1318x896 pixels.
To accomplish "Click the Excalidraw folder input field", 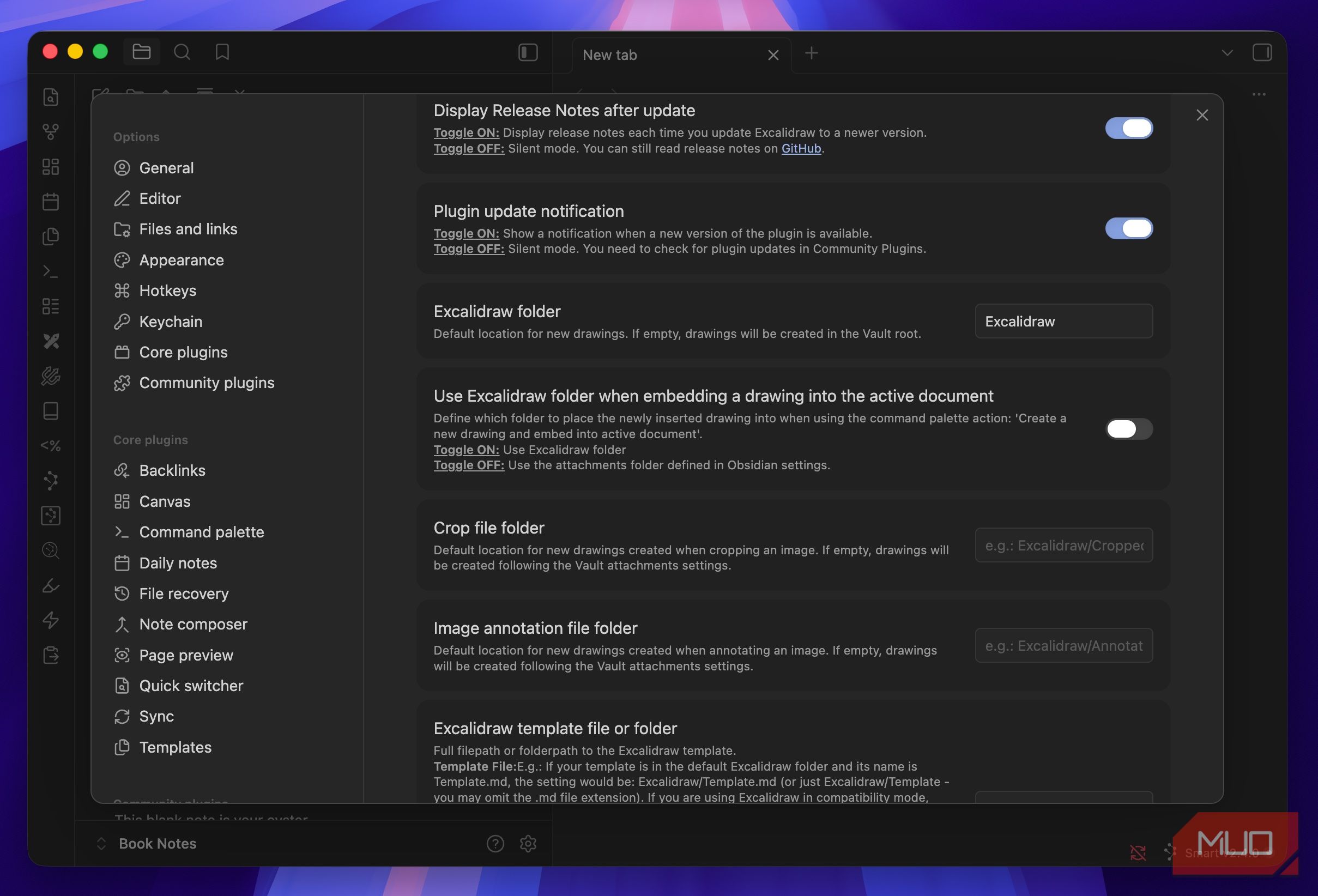I will coord(1063,321).
